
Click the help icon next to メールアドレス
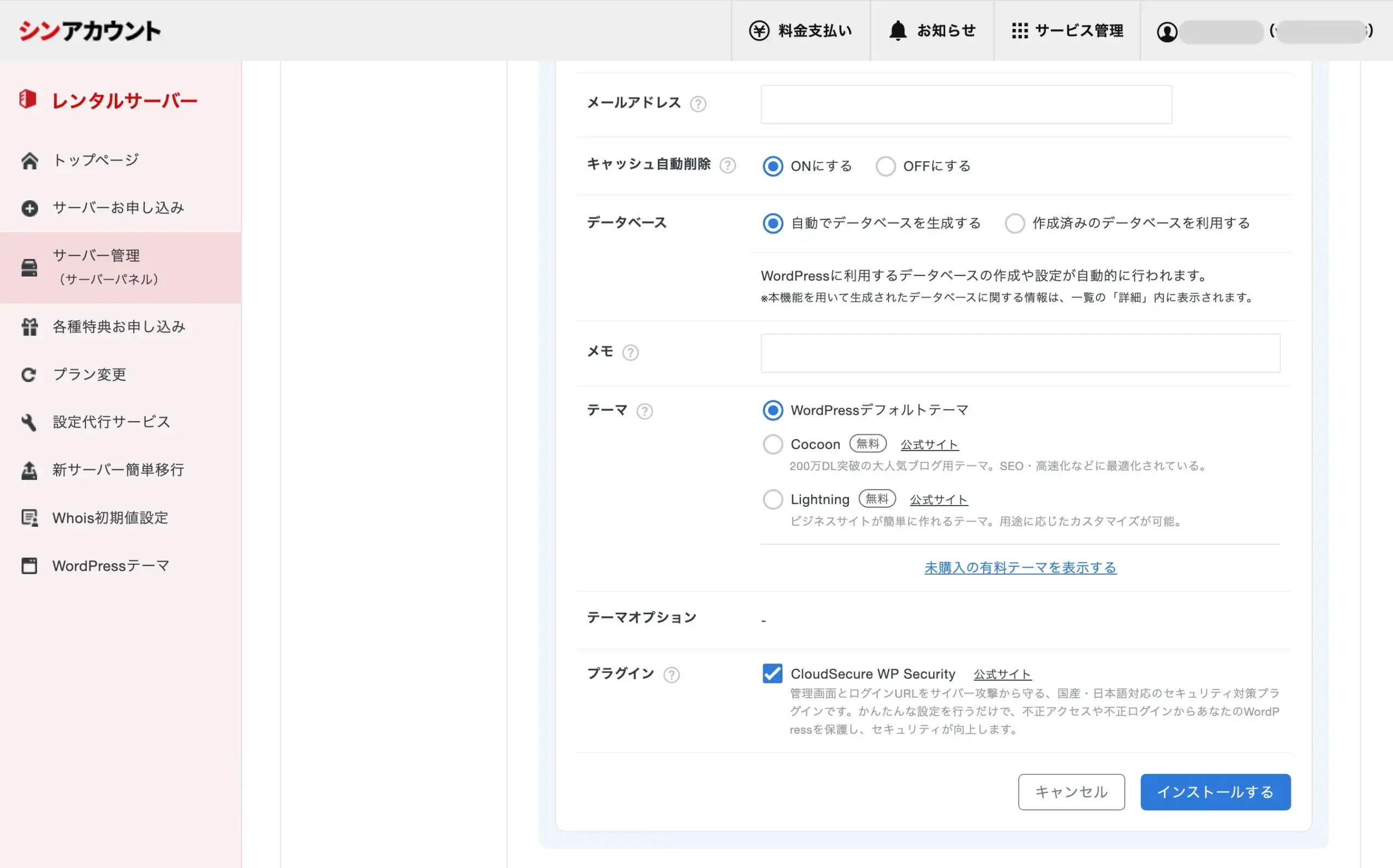(698, 104)
